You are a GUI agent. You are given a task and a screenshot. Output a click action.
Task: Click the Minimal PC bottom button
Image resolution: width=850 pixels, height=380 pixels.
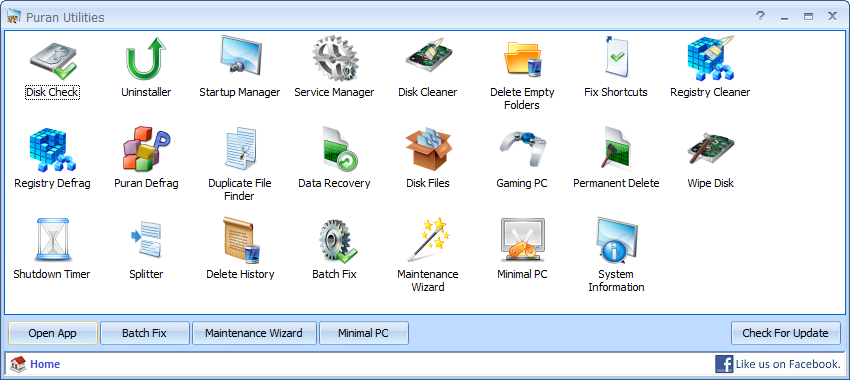coord(363,333)
